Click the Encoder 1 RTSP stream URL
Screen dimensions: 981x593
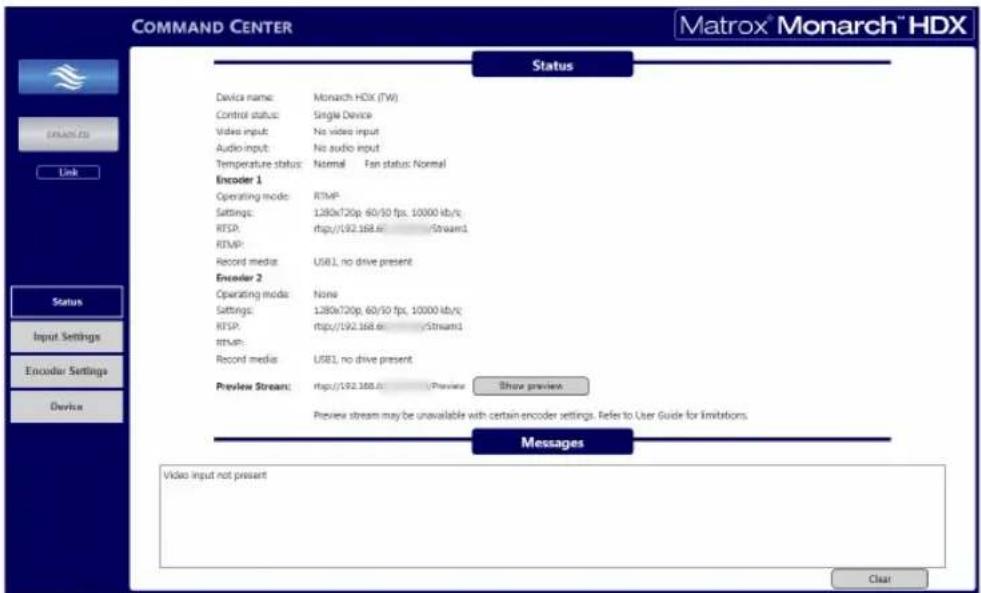pyautogui.click(x=390, y=229)
